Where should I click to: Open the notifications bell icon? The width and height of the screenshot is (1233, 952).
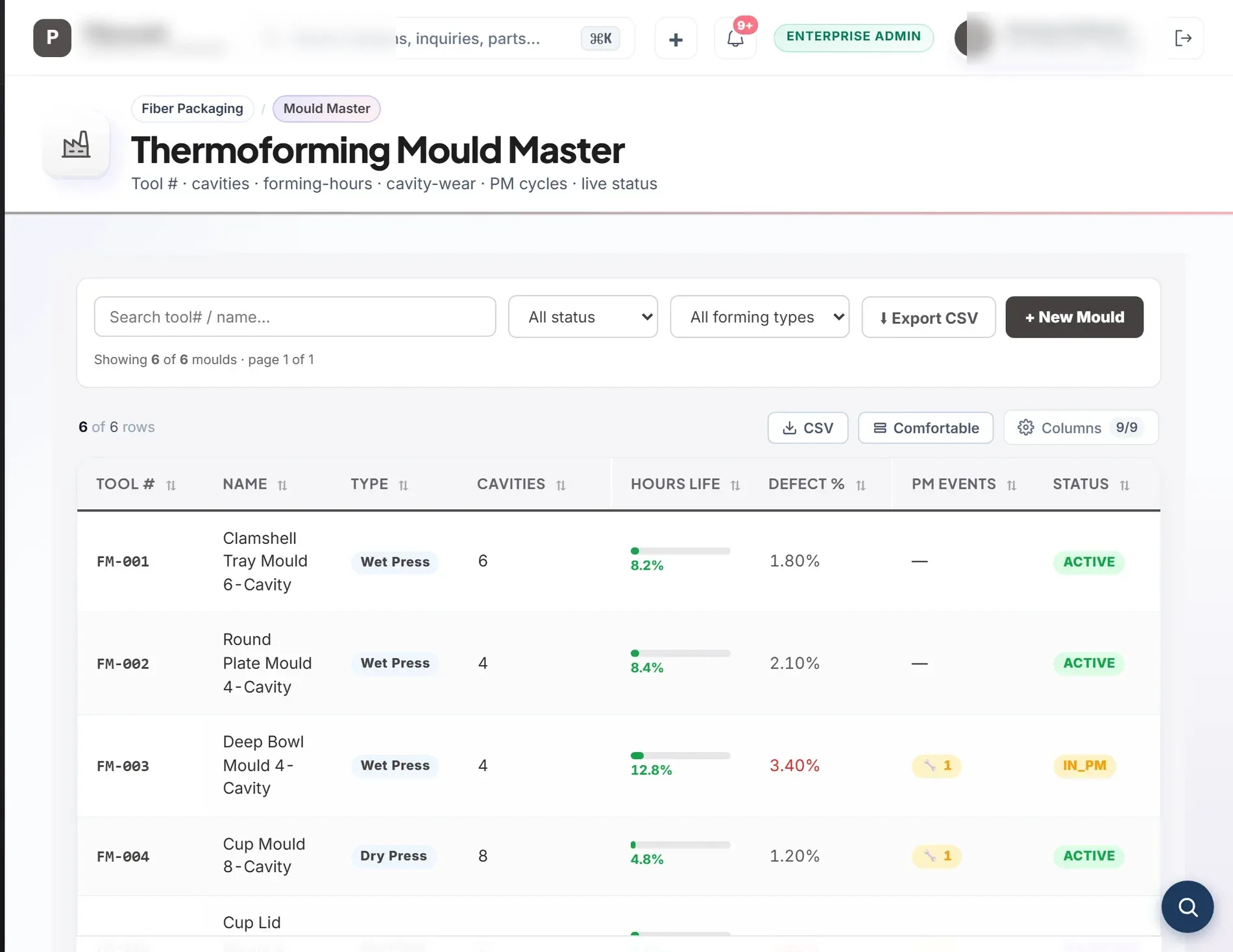click(735, 39)
